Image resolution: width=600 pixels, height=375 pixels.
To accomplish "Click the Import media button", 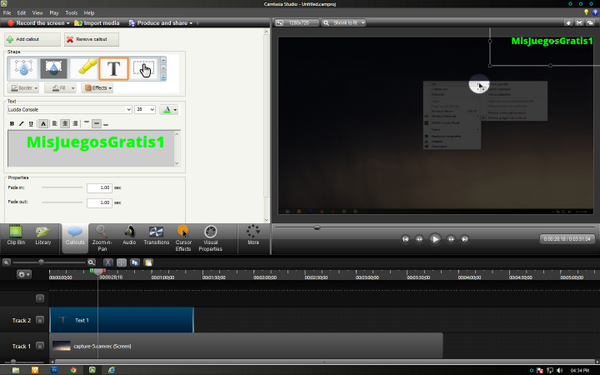I will (x=97, y=23).
